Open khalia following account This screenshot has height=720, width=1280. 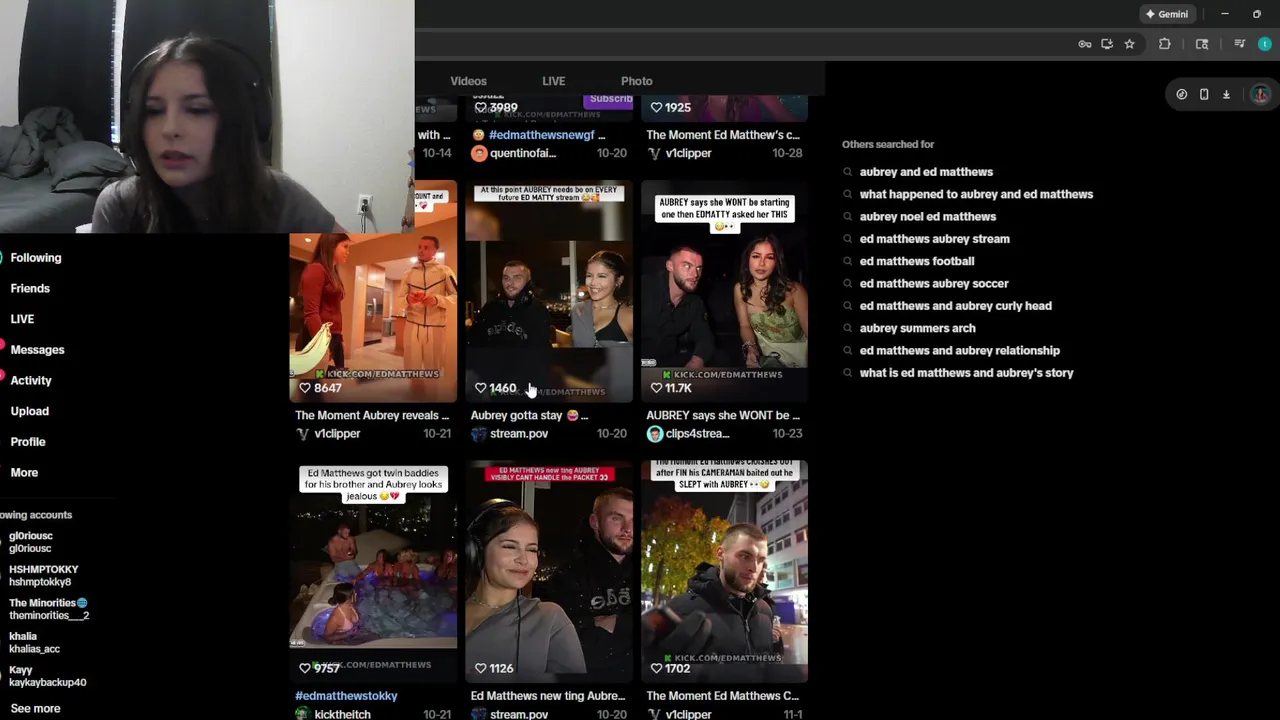click(34, 642)
